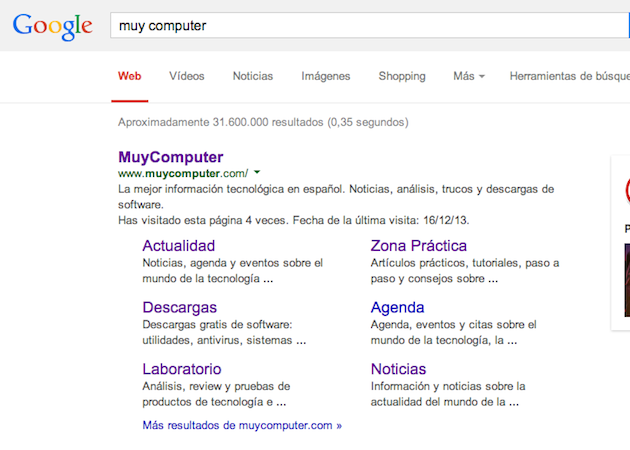This screenshot has width=630, height=450.
Task: Open the Laboratorio sitelink
Action: coord(181,369)
